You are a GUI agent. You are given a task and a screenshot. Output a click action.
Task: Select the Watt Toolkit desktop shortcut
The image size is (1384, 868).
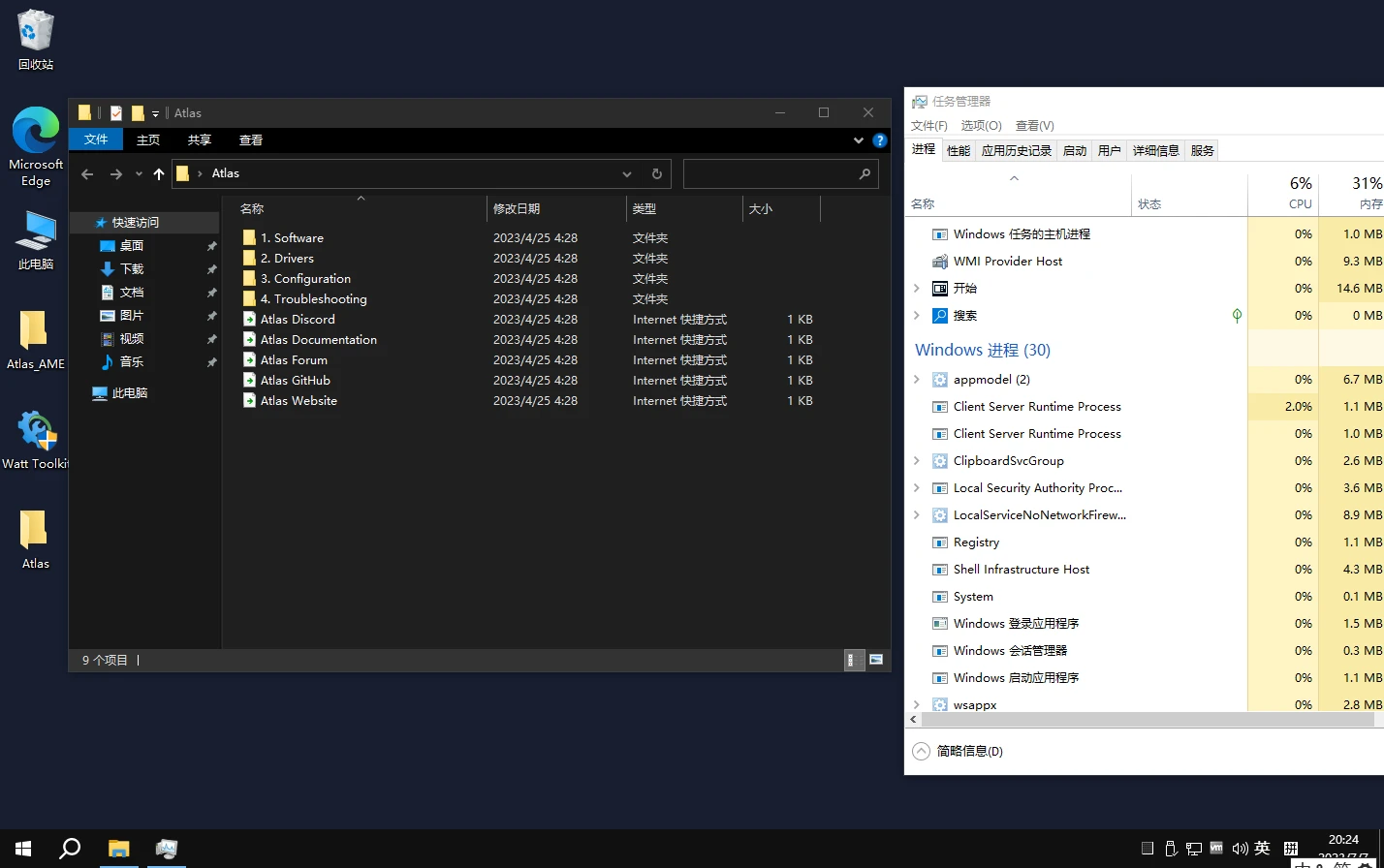tap(36, 440)
